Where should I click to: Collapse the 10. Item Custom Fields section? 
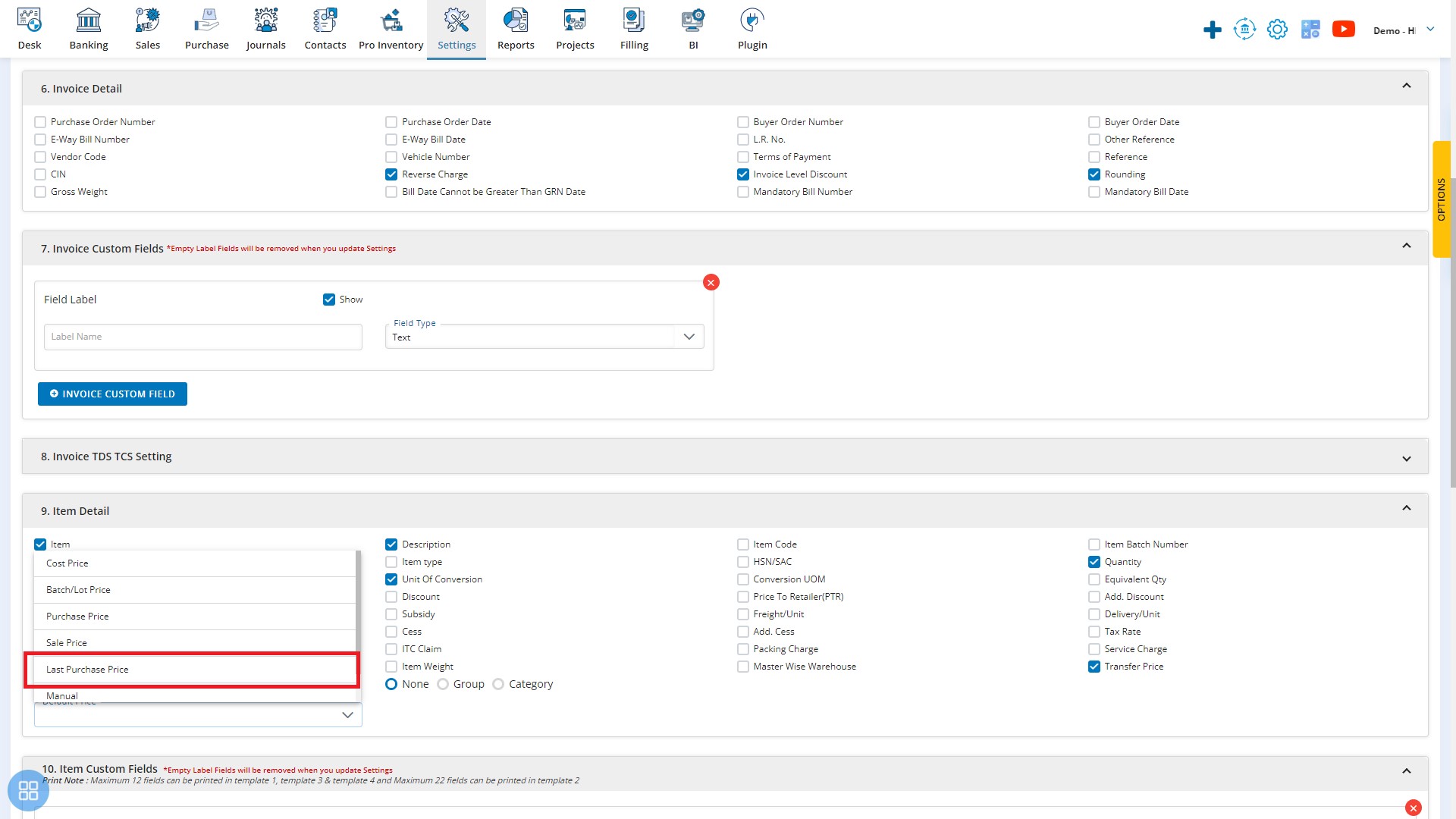pos(1407,771)
